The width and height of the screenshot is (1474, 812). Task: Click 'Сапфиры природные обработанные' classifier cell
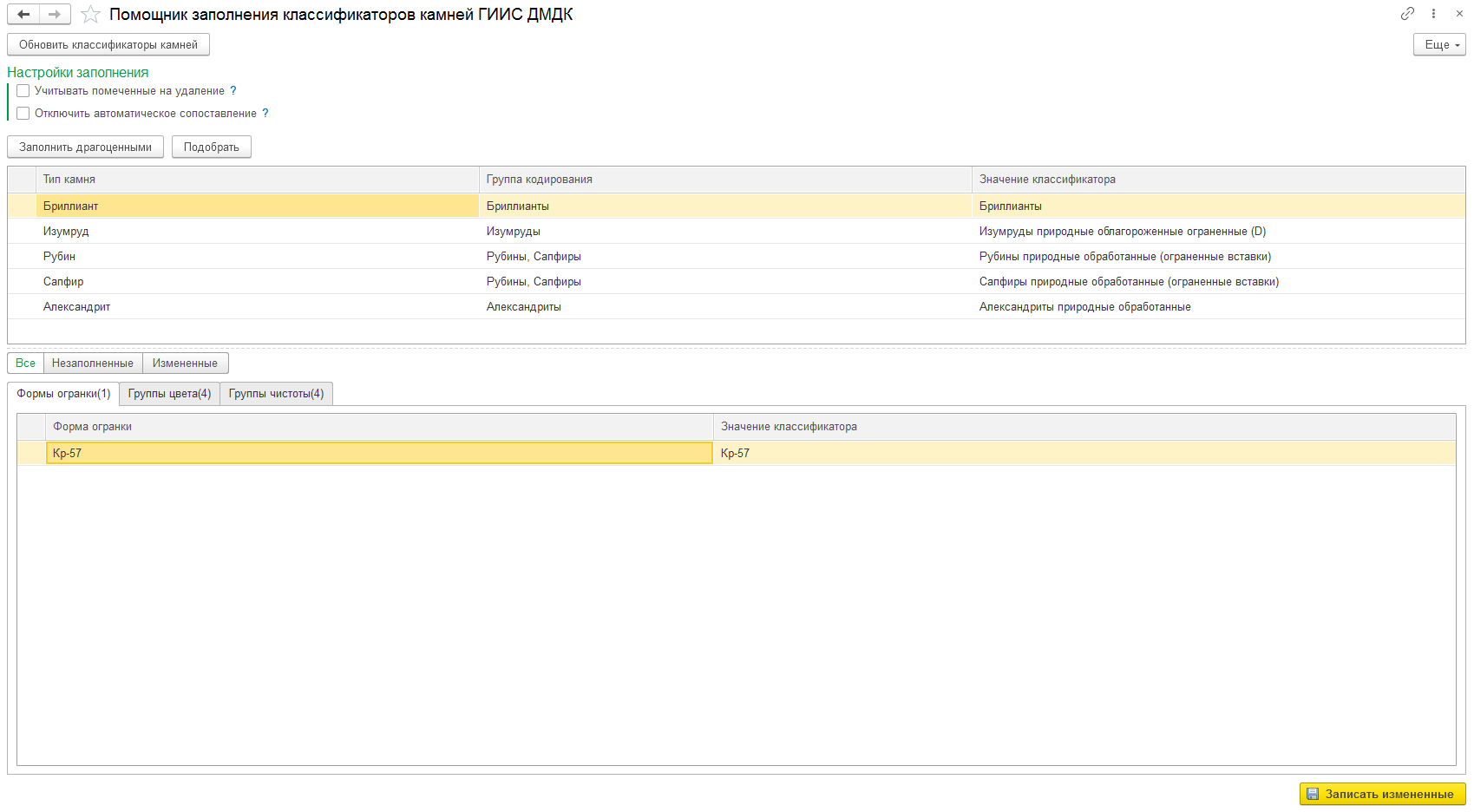1218,281
